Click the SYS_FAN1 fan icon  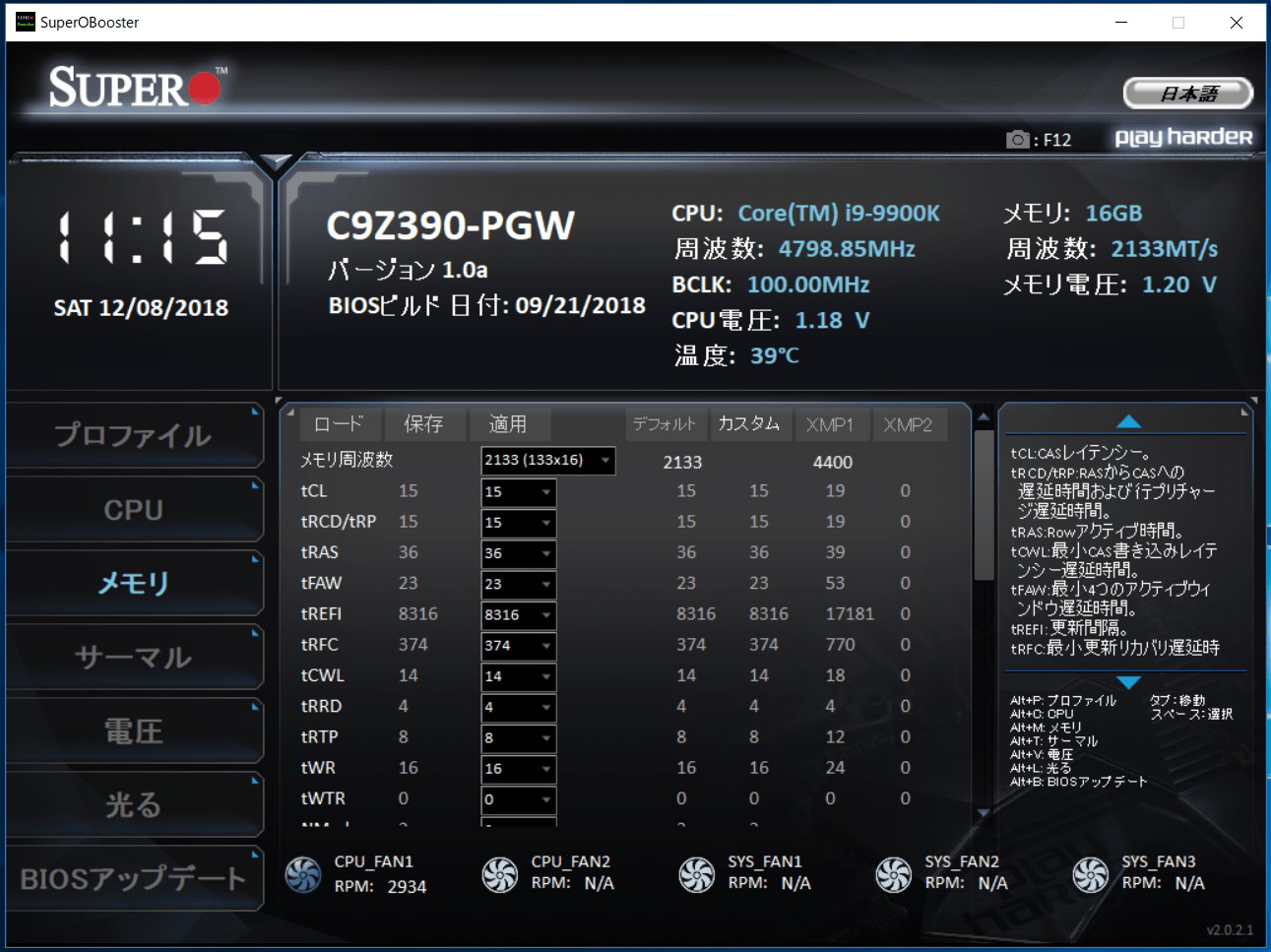697,874
